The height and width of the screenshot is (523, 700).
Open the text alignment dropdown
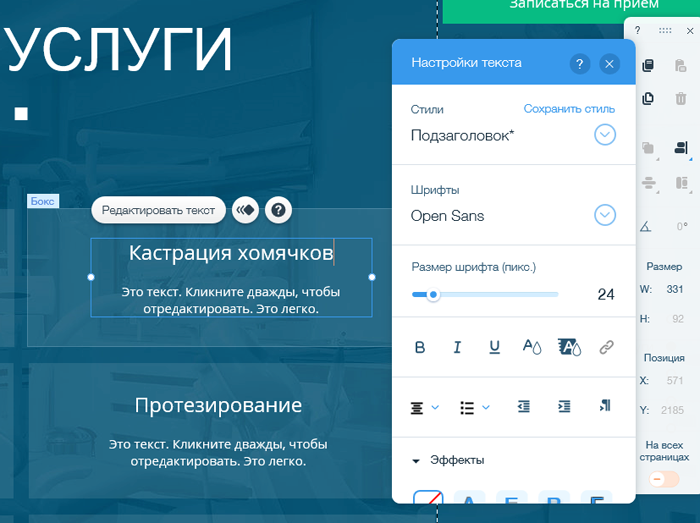click(x=425, y=407)
